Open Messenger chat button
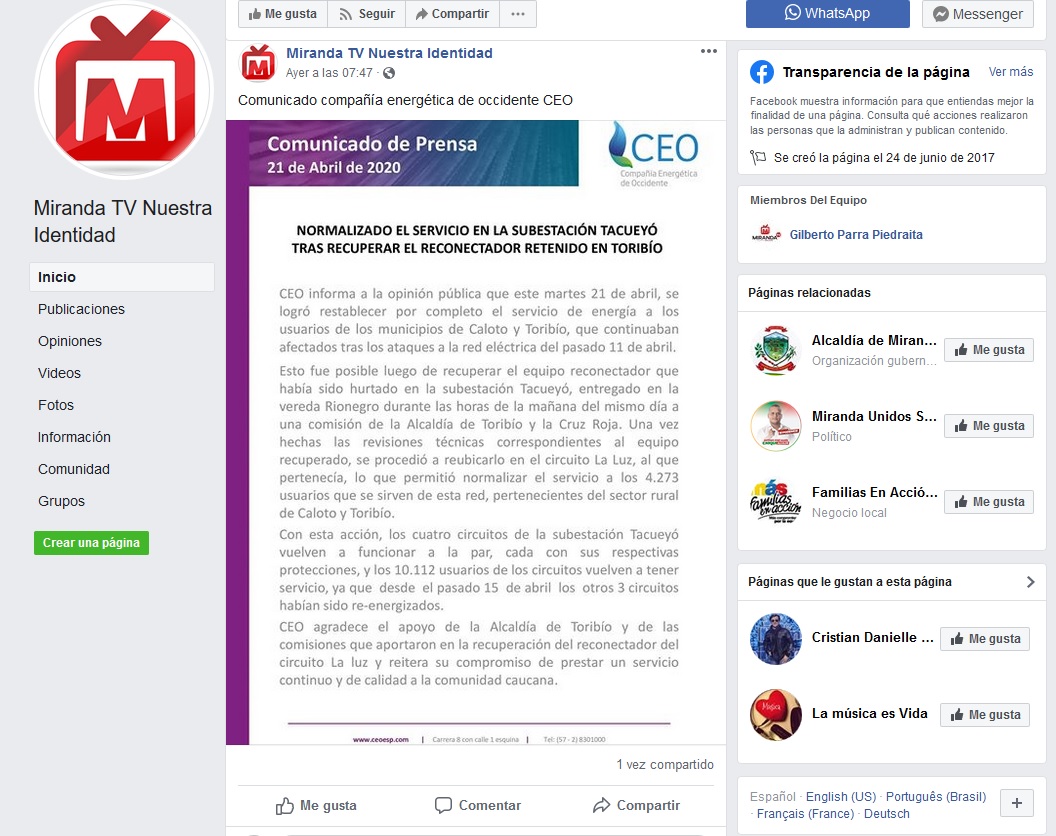 977,13
